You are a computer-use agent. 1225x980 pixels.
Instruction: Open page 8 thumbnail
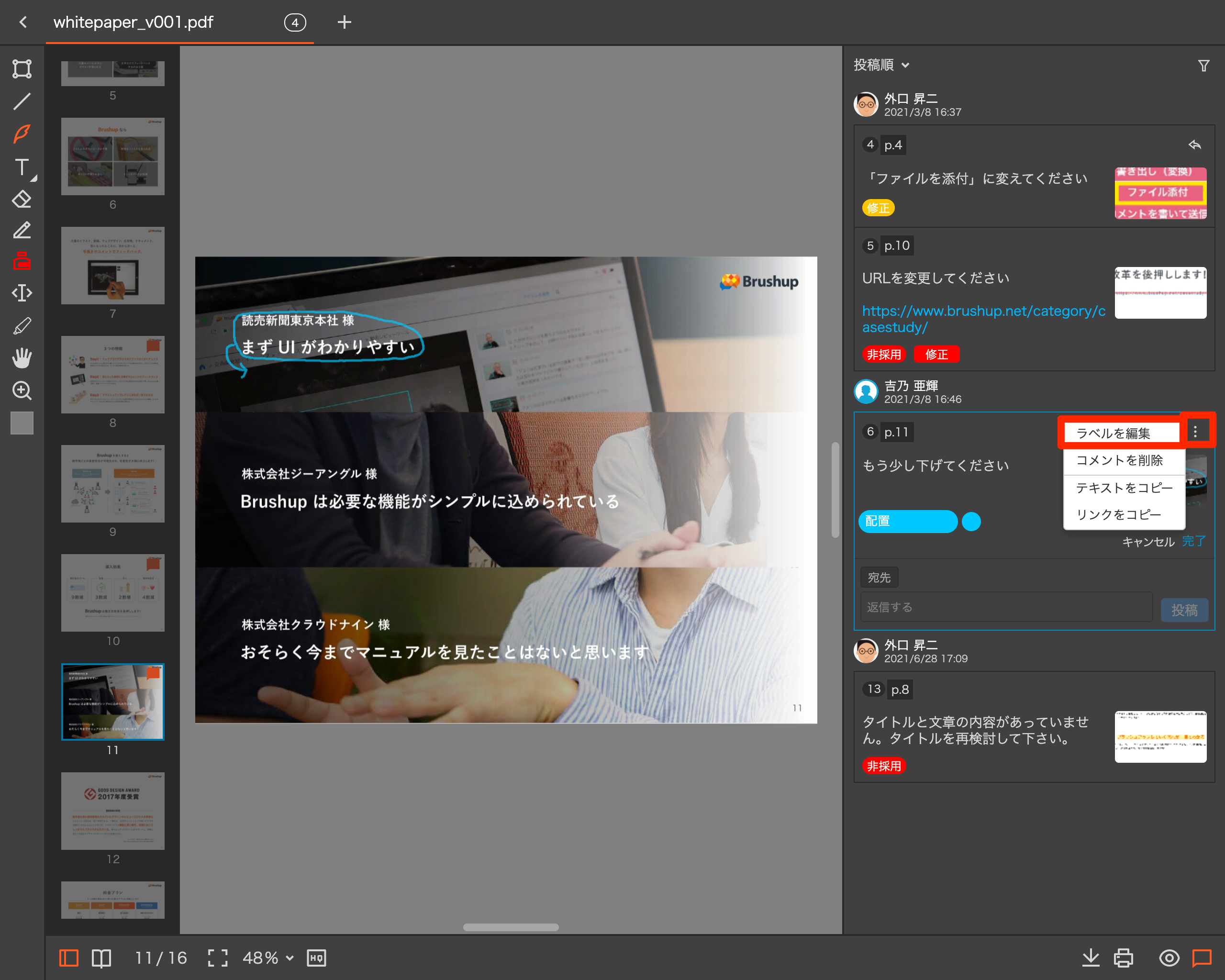click(x=112, y=374)
